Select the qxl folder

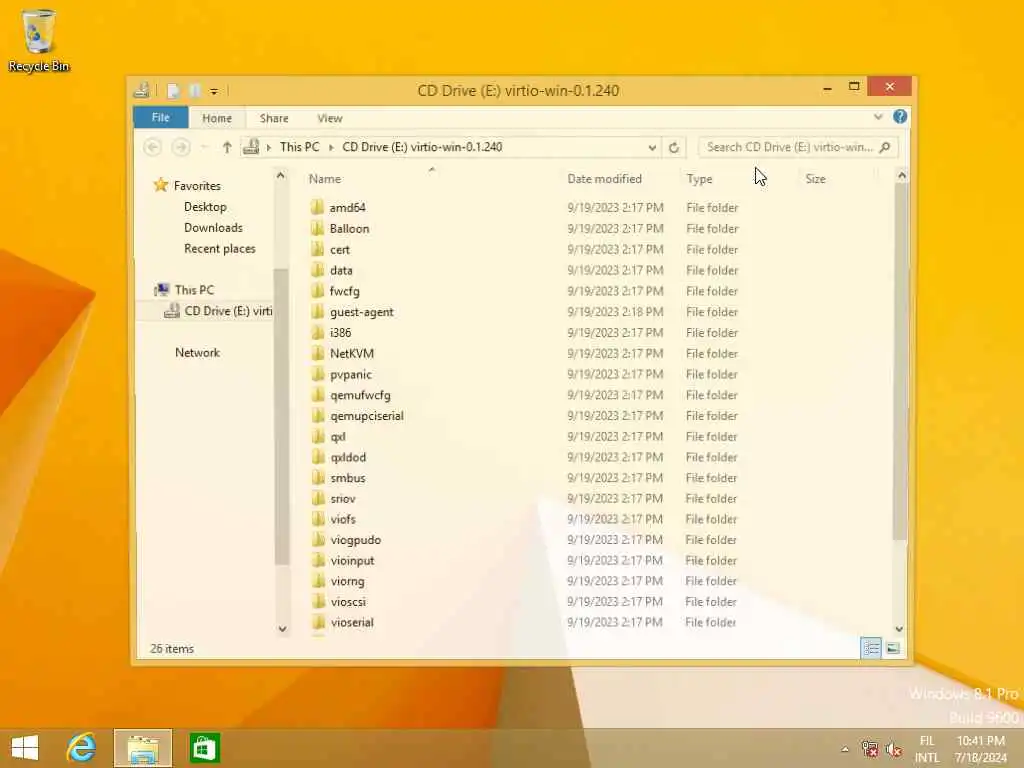coord(338,436)
